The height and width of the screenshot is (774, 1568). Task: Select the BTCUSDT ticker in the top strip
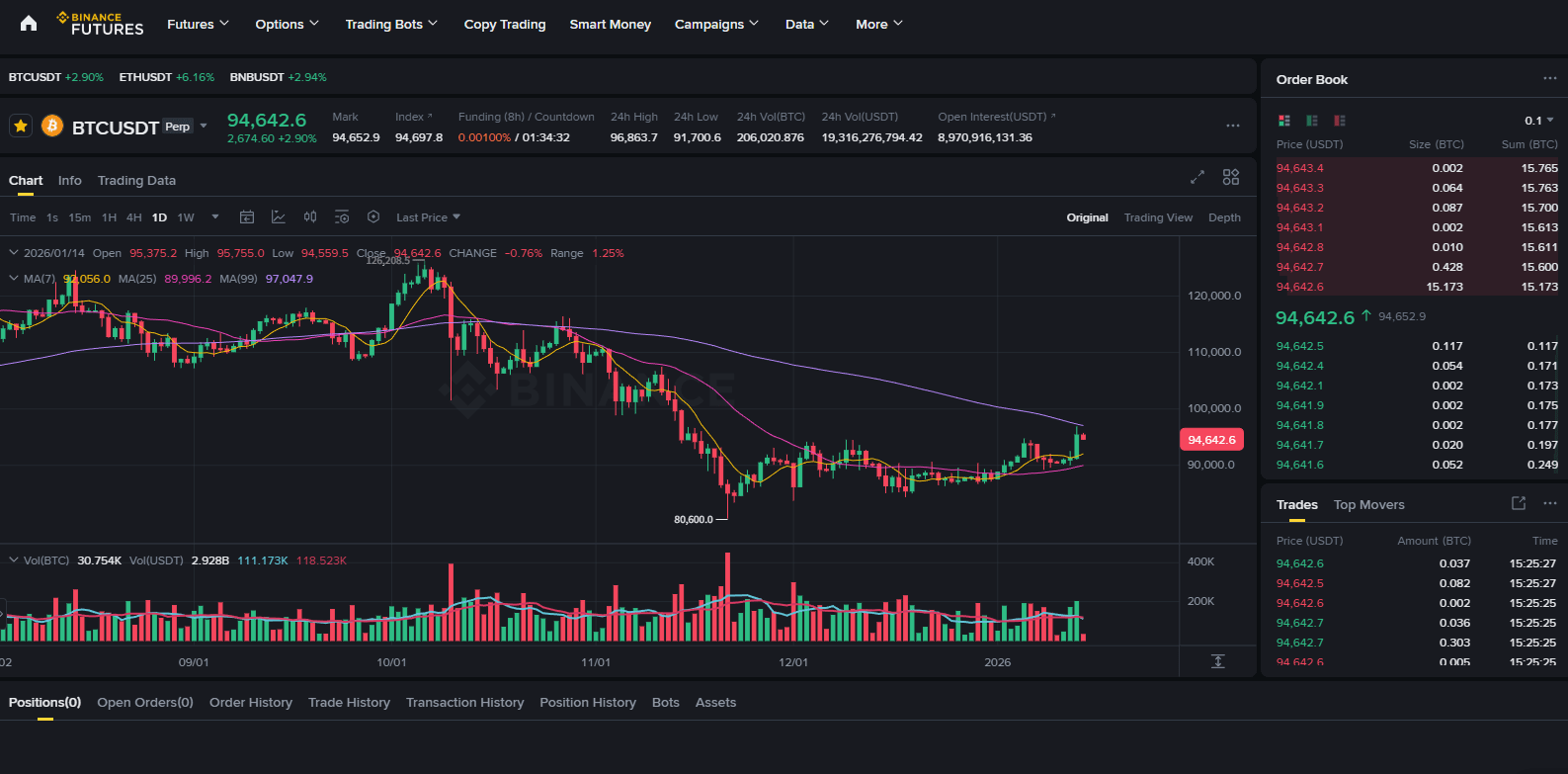tap(56, 77)
